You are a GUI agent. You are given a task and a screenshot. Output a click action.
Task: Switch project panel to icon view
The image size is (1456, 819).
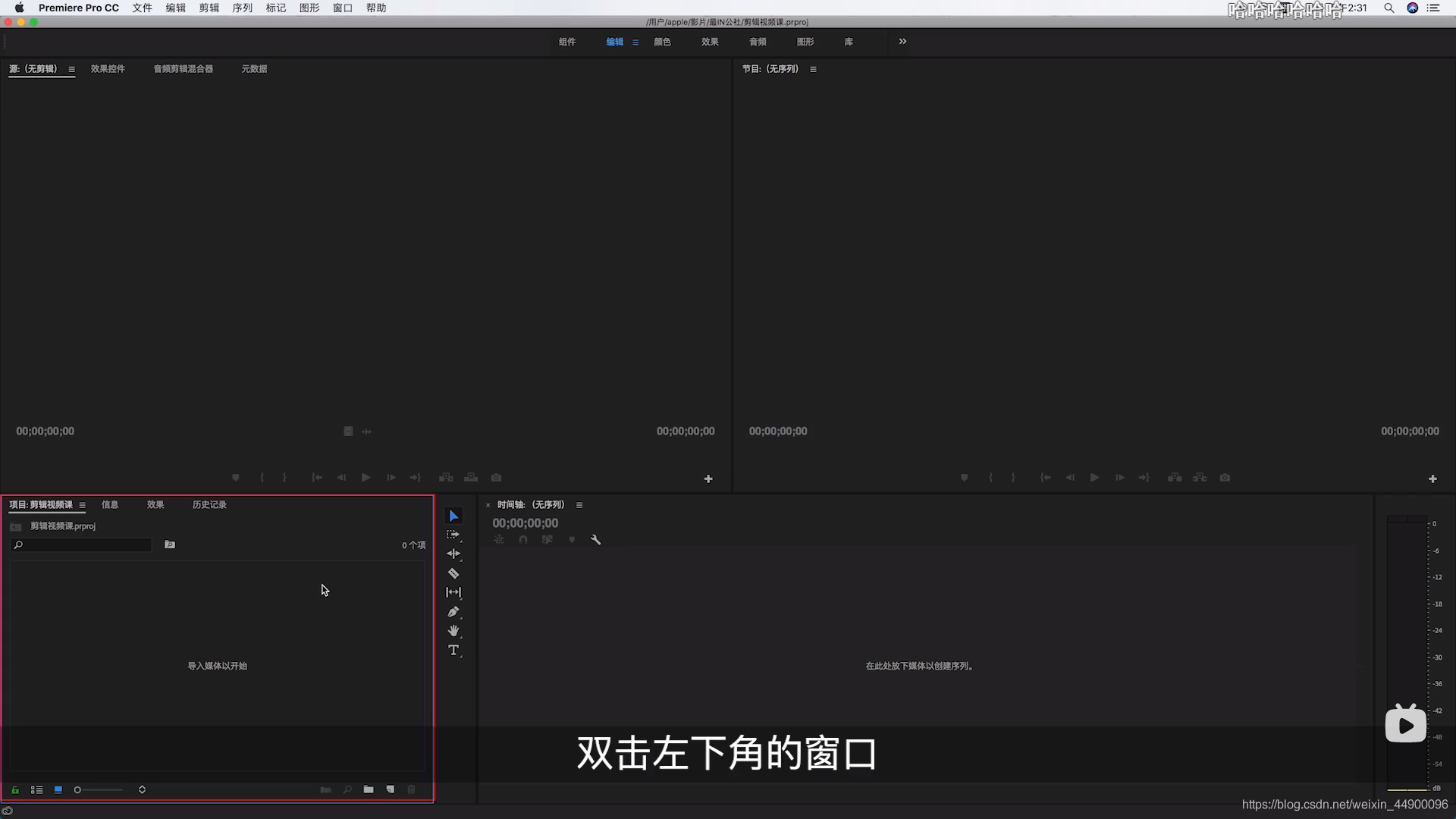point(58,789)
